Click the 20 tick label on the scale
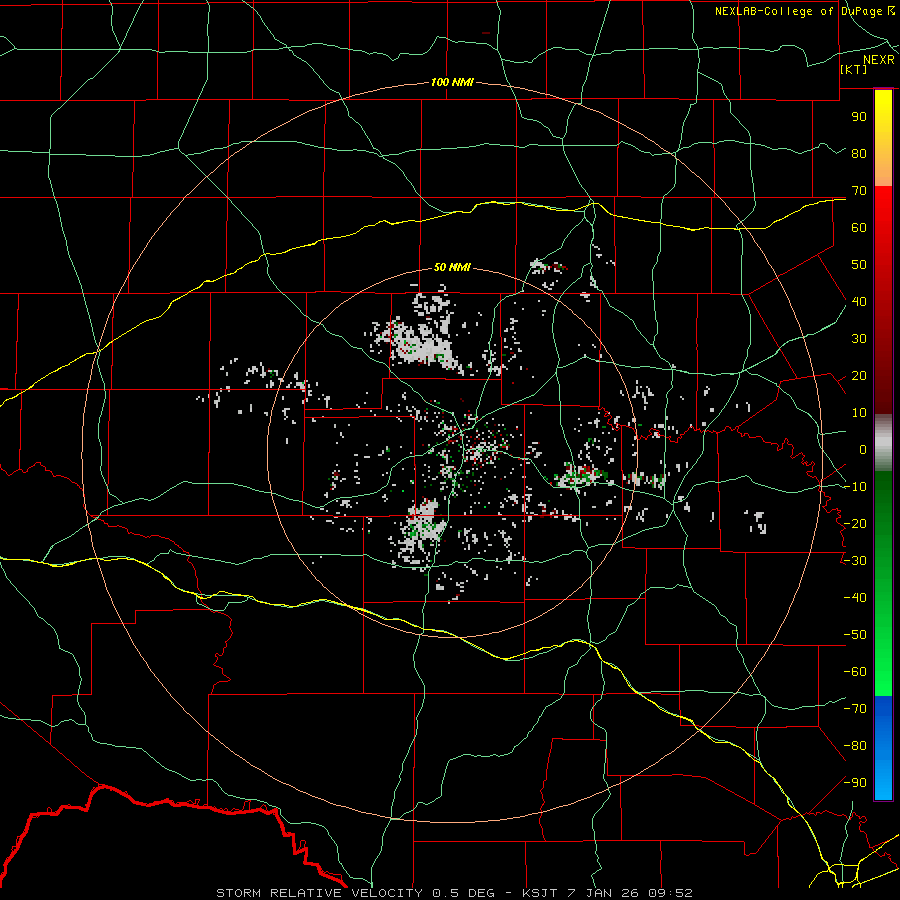Screen dimensions: 900x900 tap(859, 375)
